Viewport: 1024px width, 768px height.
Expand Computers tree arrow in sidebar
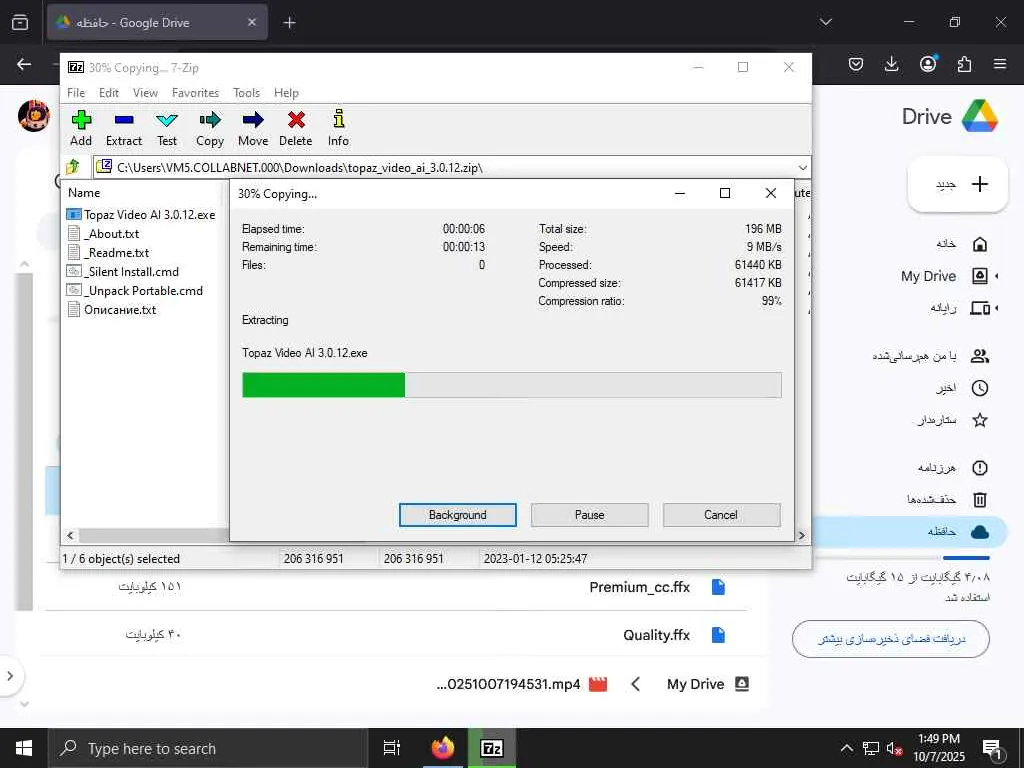pyautogui.click(x=997, y=308)
